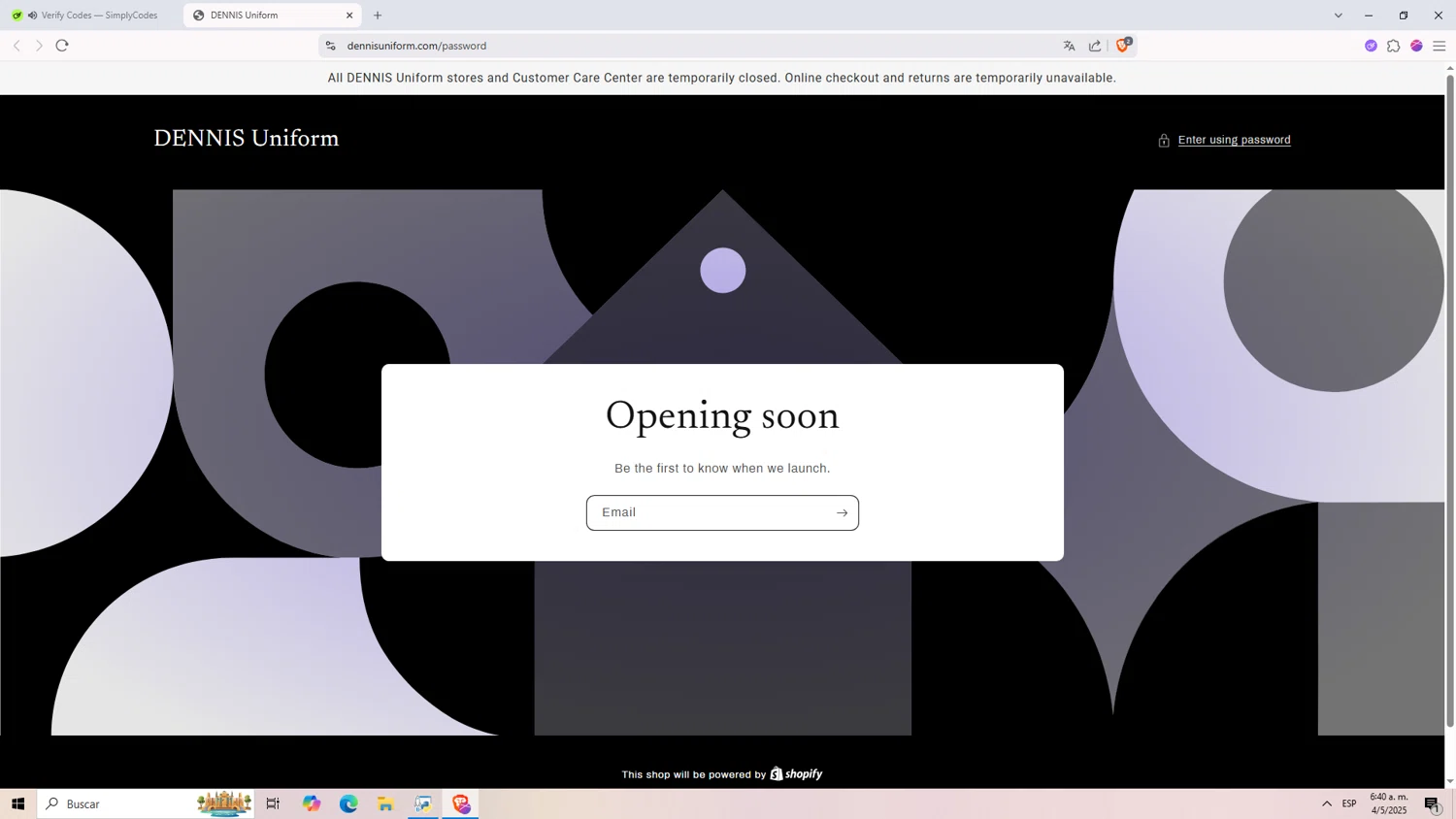Open the Windows Start menu
This screenshot has width=1456, height=819.
click(x=17, y=803)
